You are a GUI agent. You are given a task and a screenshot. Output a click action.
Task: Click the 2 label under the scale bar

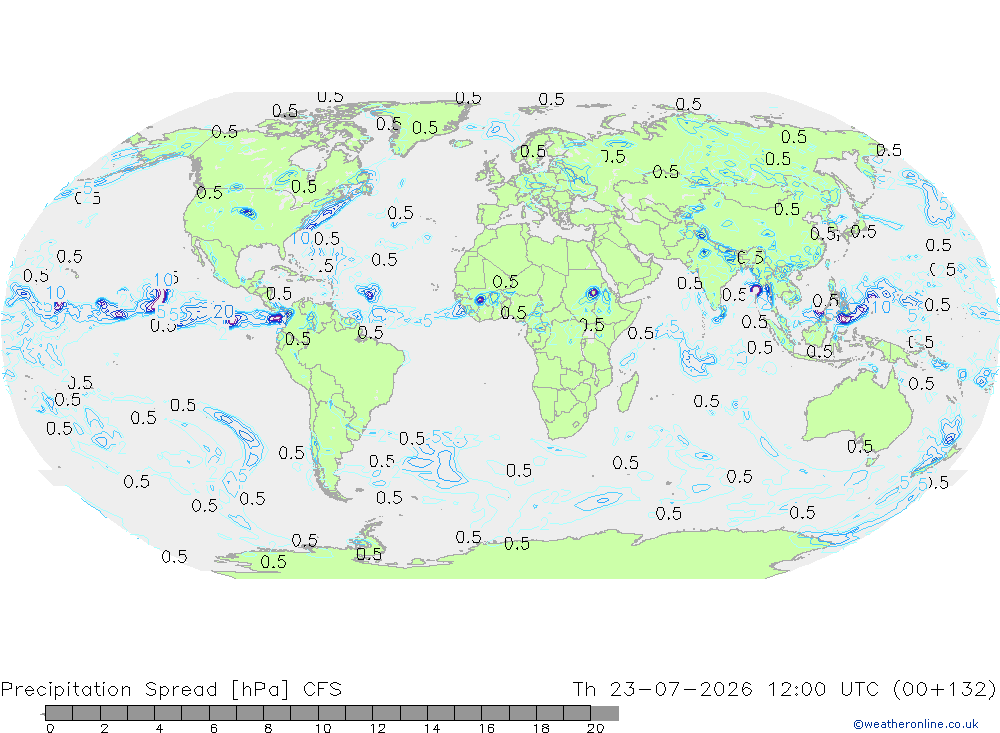pos(105,729)
